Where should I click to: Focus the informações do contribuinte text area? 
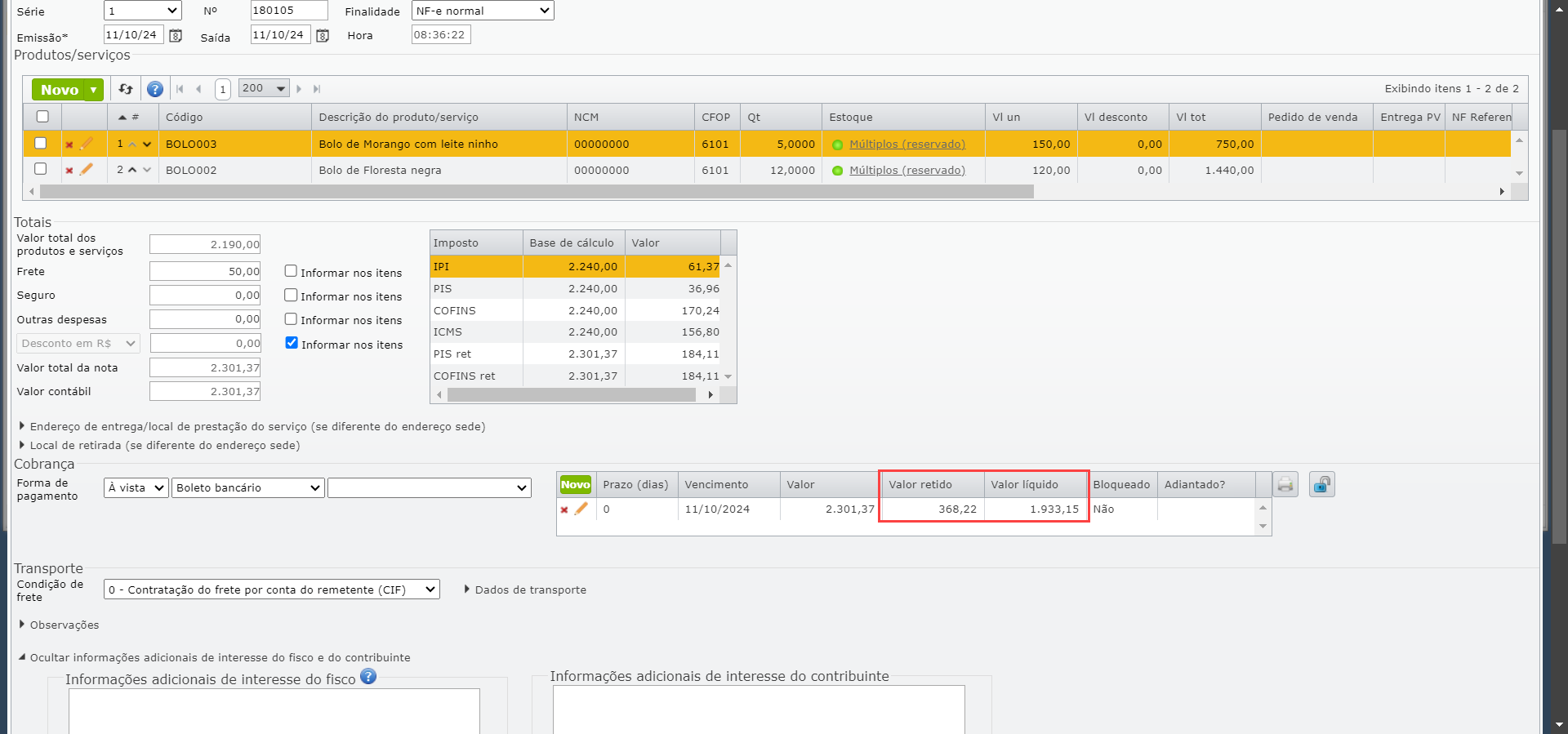(759, 710)
